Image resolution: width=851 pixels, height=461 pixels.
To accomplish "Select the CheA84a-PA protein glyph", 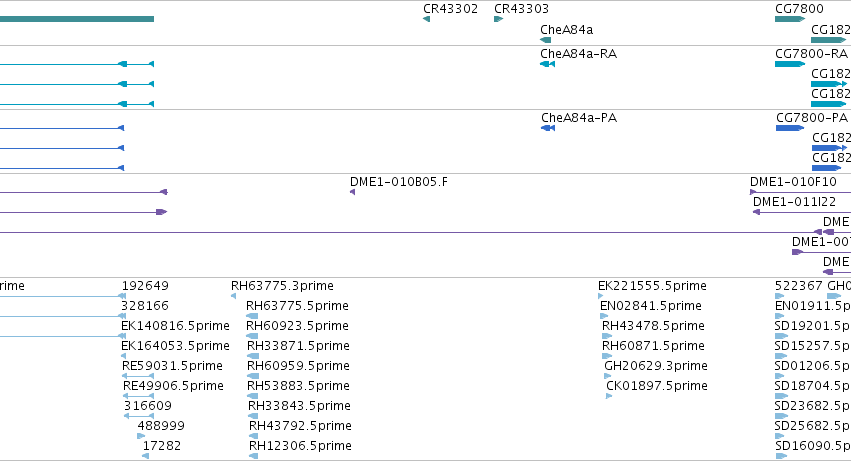I will pyautogui.click(x=548, y=128).
